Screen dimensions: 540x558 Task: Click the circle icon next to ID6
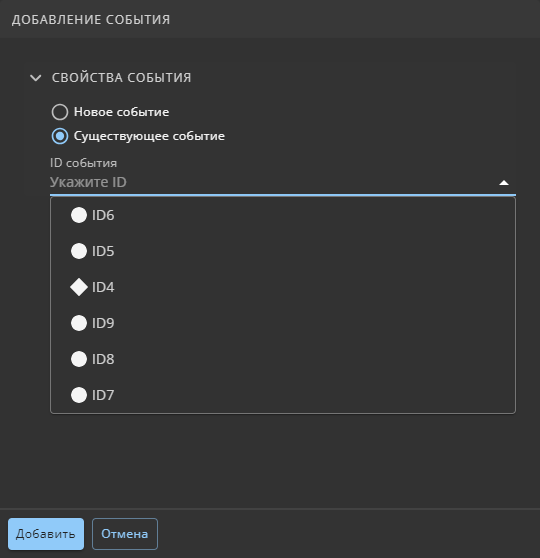(79, 215)
